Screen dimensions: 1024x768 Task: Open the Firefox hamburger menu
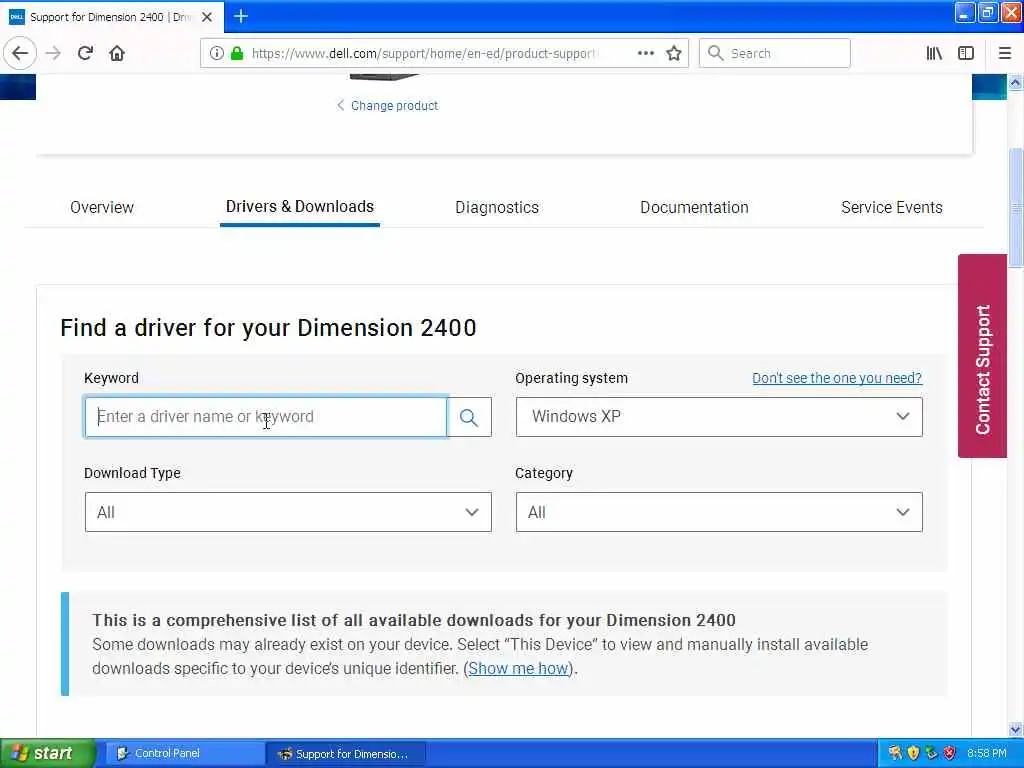tap(1004, 53)
